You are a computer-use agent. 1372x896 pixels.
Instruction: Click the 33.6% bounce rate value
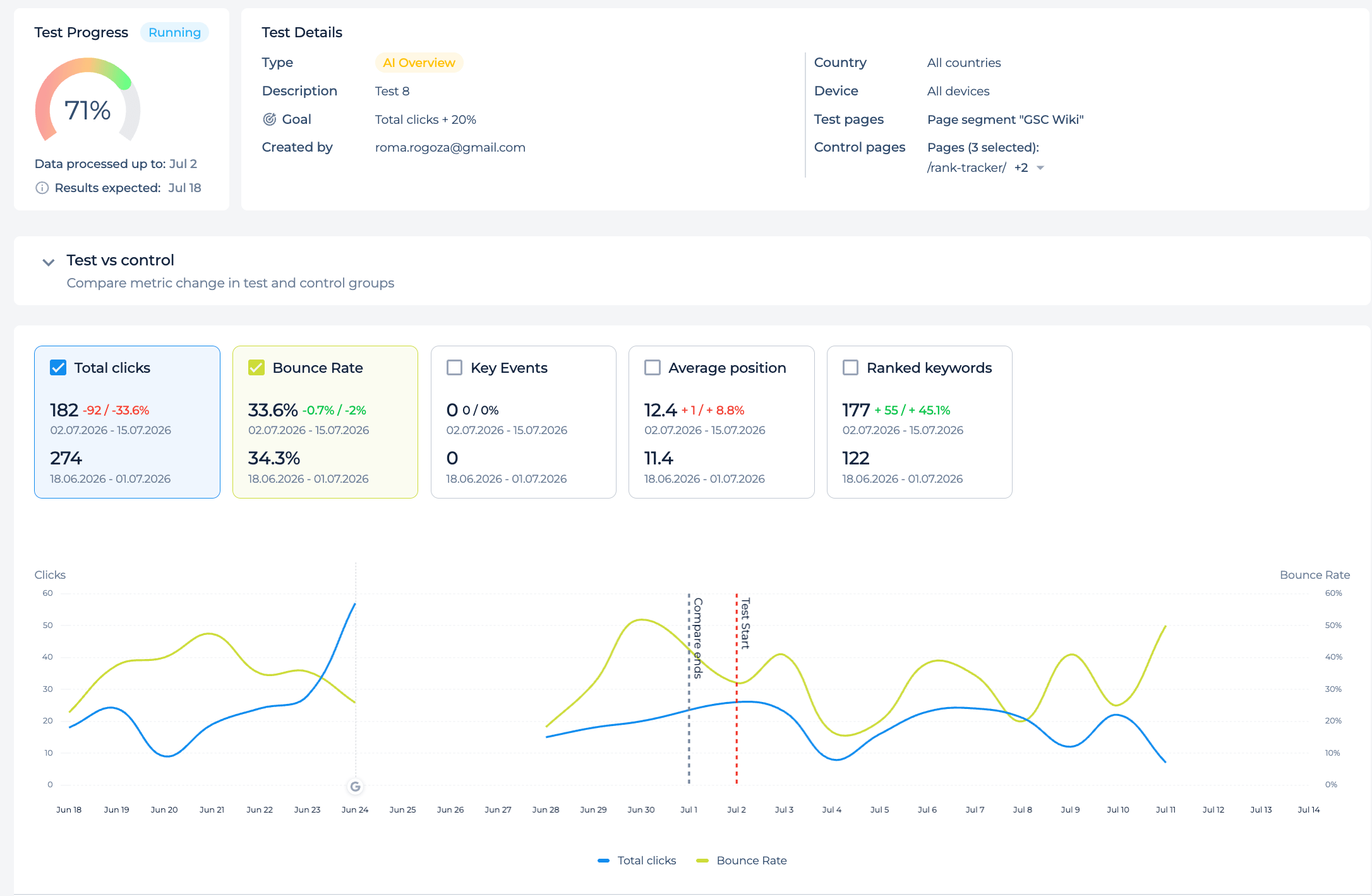pos(273,410)
